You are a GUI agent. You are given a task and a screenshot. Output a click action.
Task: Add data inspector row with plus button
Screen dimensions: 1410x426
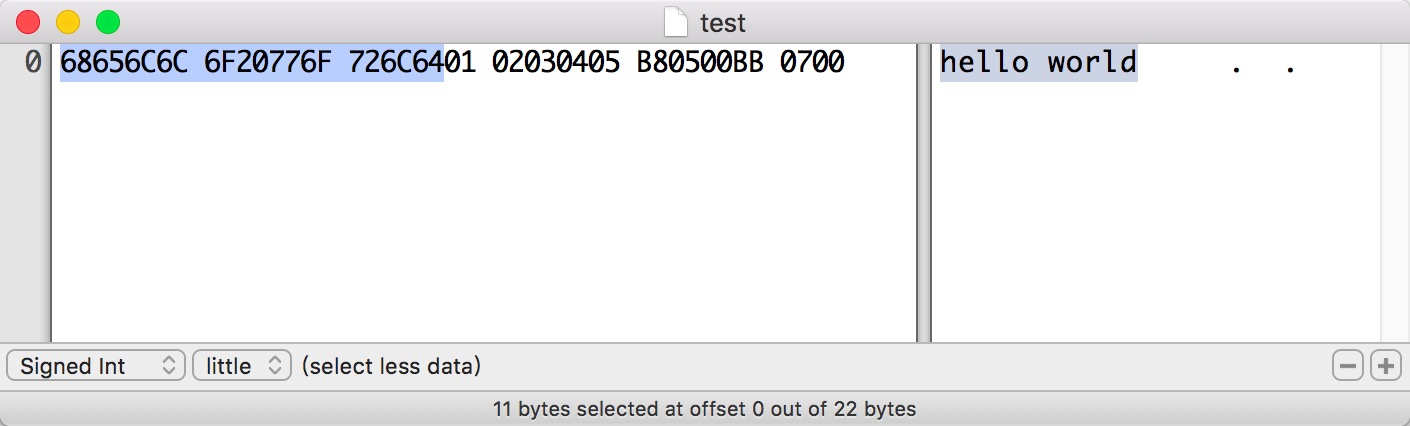[x=1385, y=367]
